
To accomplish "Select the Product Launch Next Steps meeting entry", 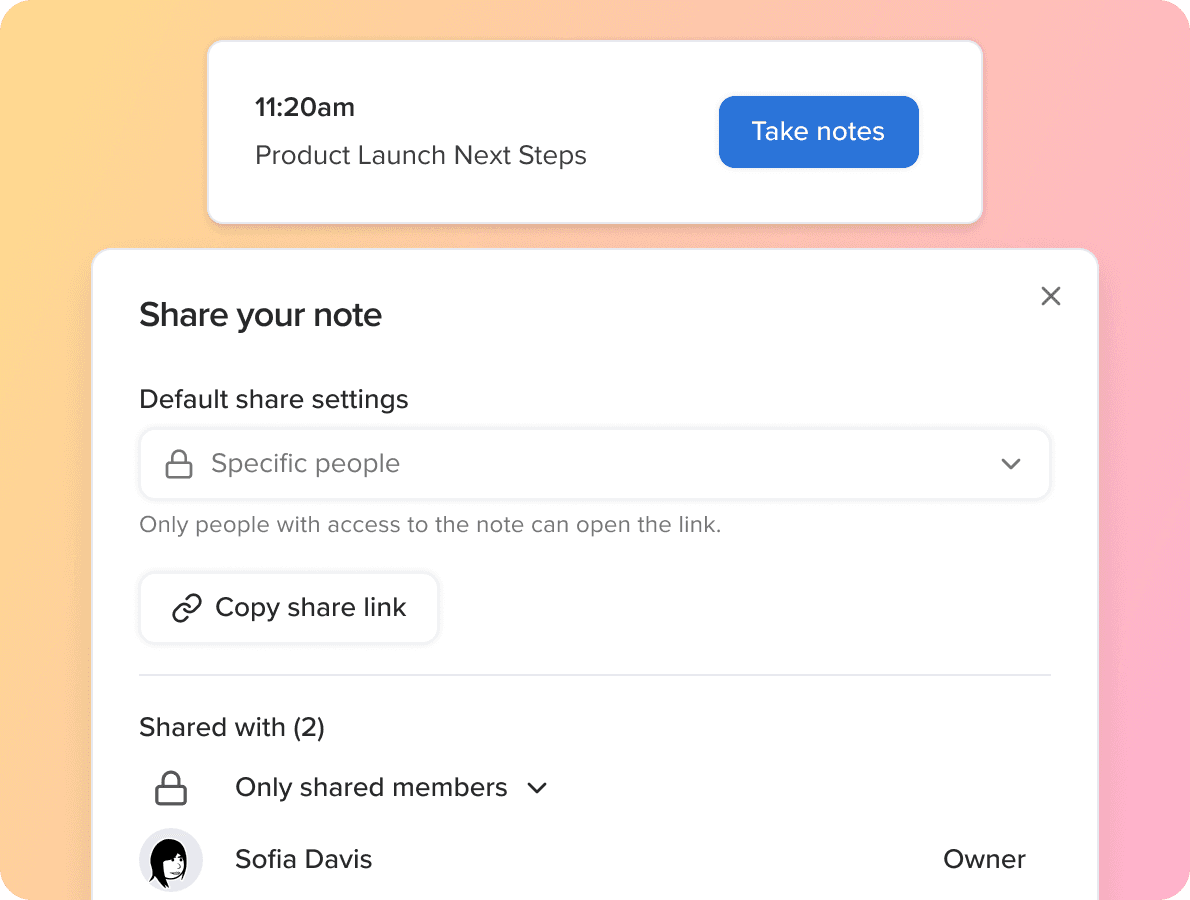I will pos(421,155).
